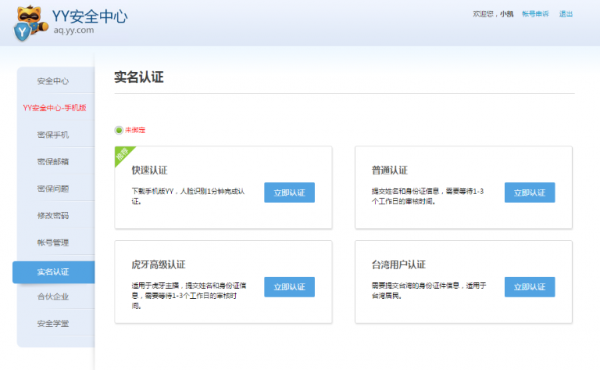Click 立即认证 for 普通认证
600x370 pixels.
(530, 192)
